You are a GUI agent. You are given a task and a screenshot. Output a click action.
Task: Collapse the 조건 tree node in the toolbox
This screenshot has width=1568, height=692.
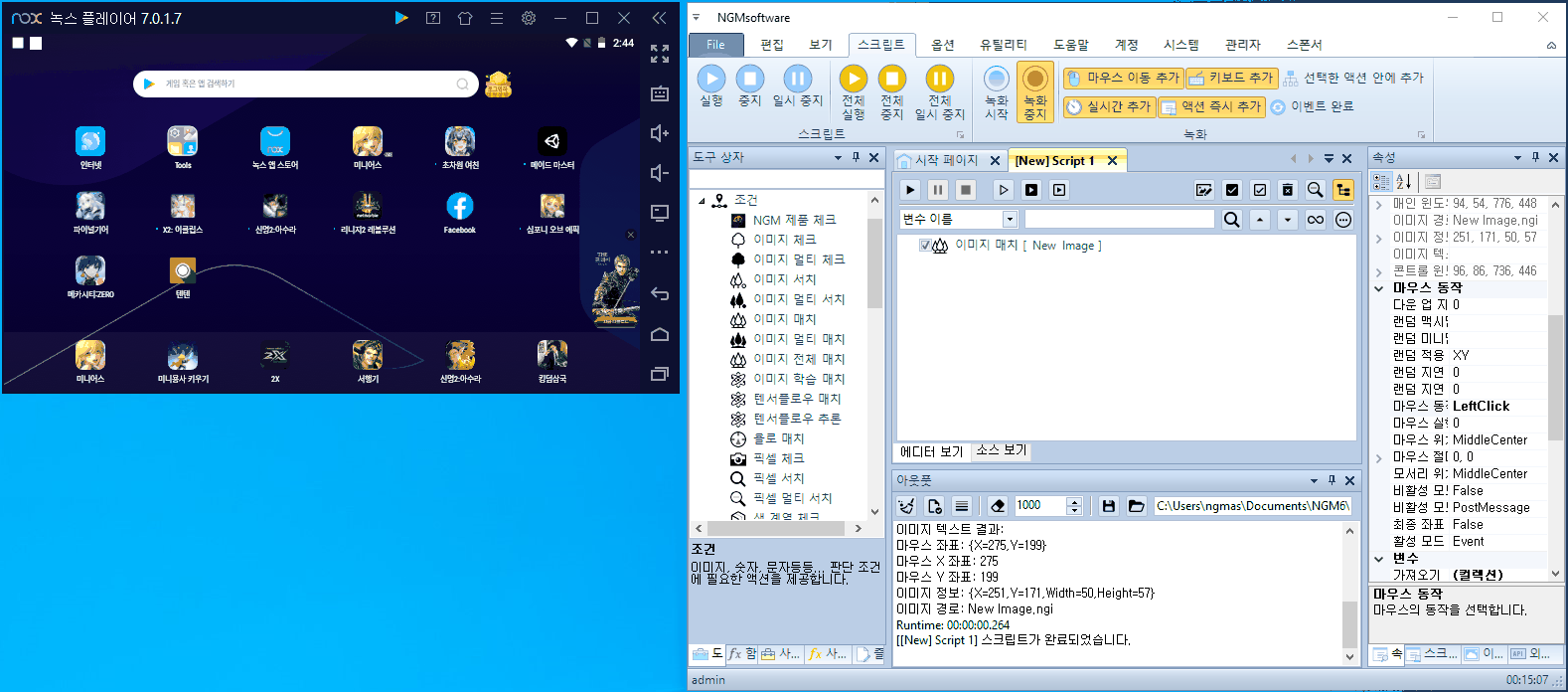[703, 201]
